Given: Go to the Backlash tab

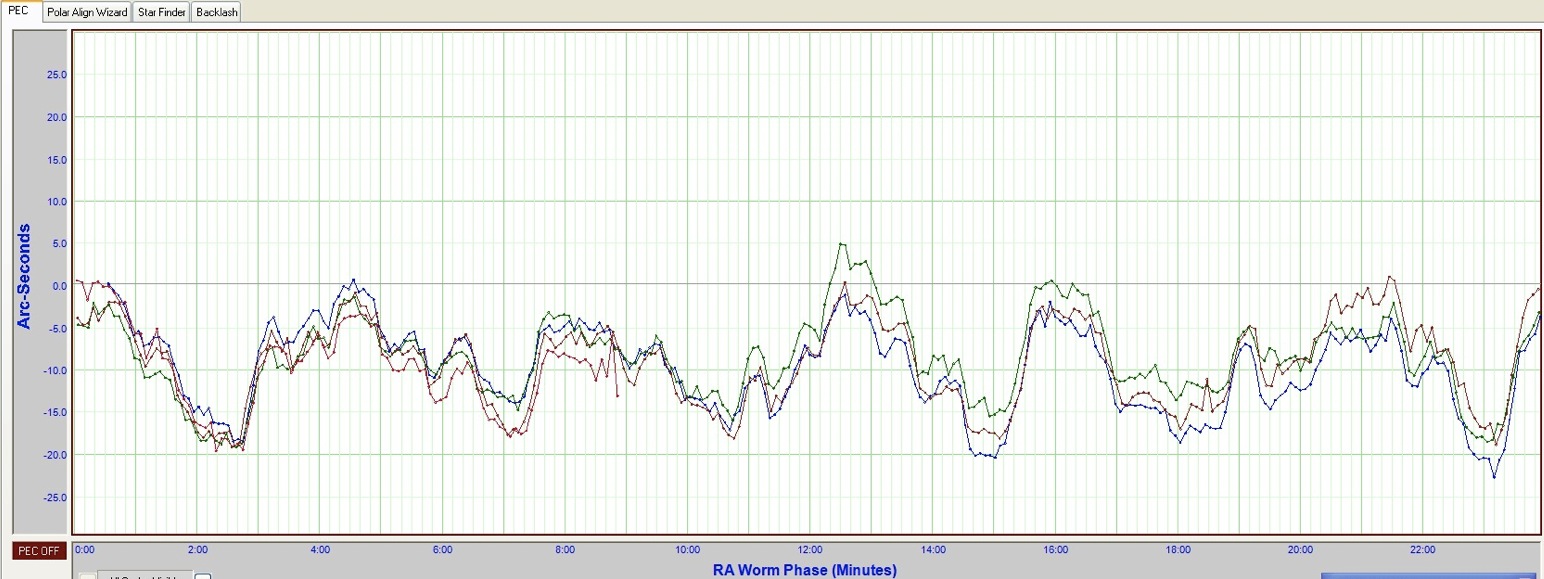Looking at the screenshot, I should tap(216, 12).
